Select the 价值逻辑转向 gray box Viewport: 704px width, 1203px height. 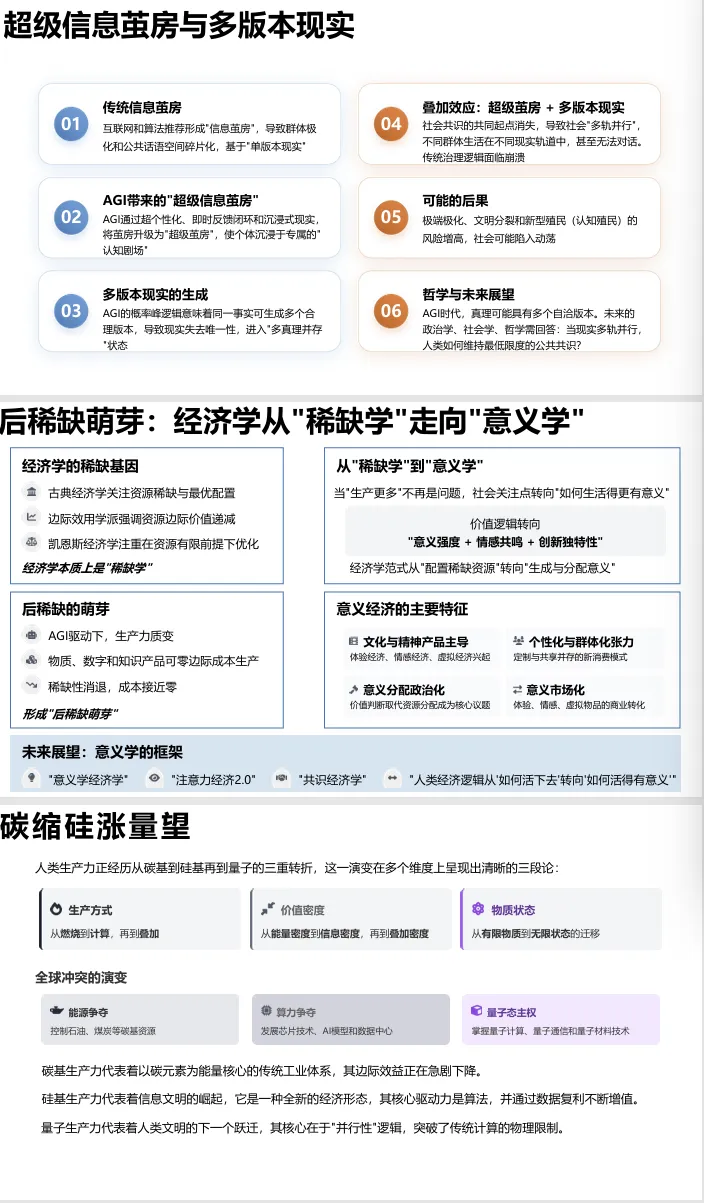pos(505,532)
